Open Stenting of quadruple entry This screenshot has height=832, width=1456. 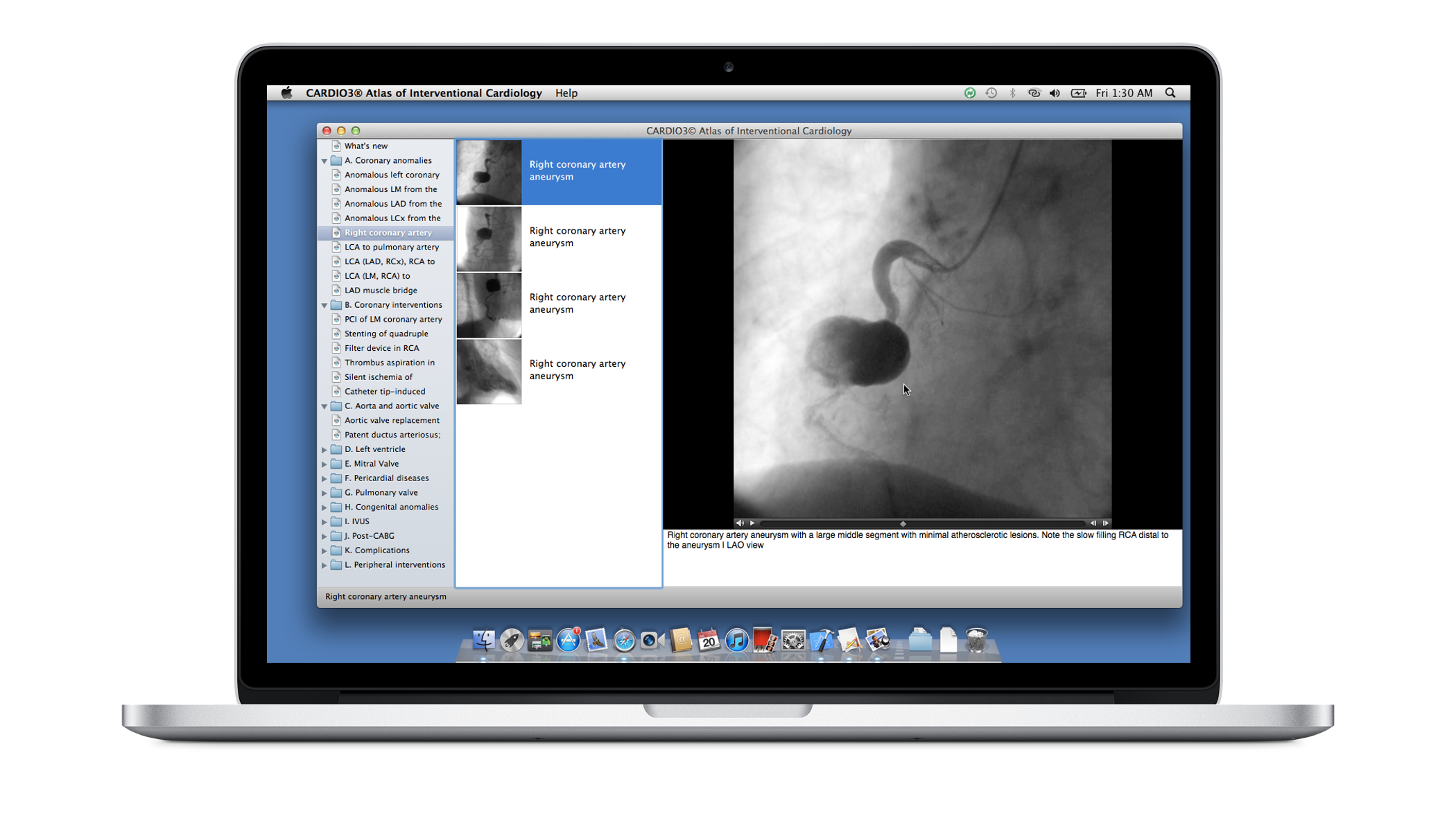[x=386, y=334]
